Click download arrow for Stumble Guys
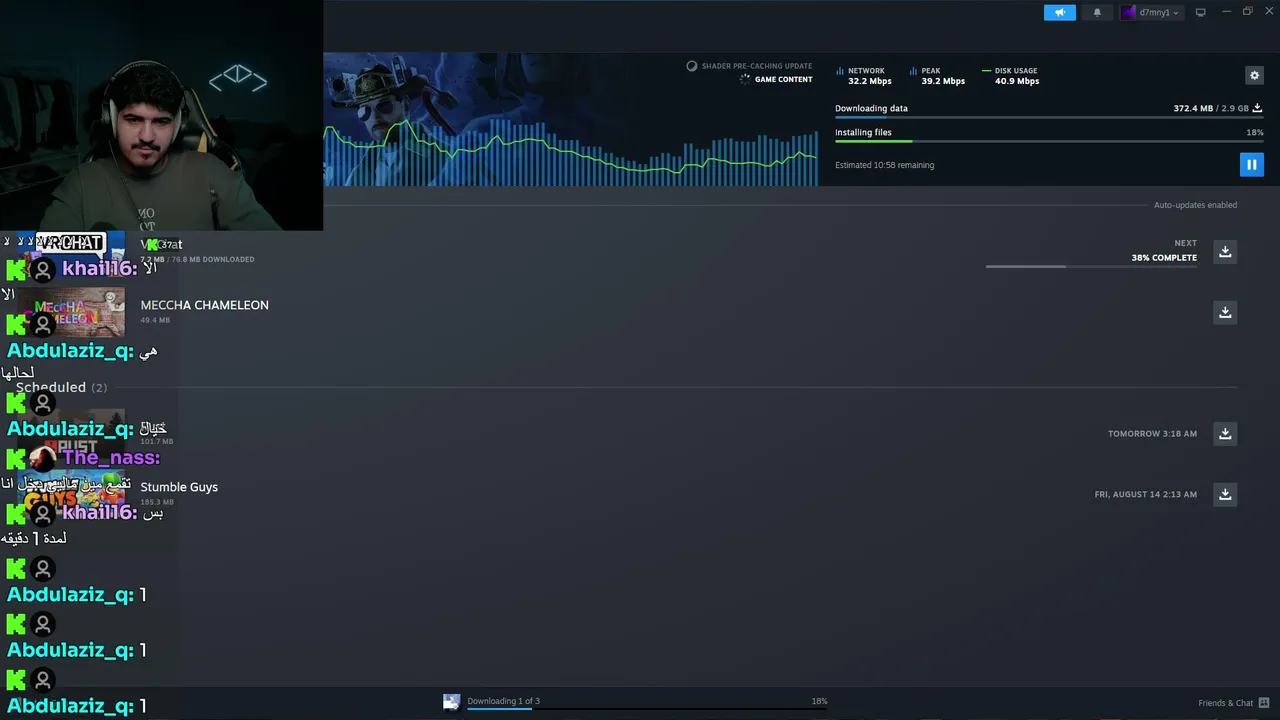This screenshot has width=1280, height=720. [1225, 494]
